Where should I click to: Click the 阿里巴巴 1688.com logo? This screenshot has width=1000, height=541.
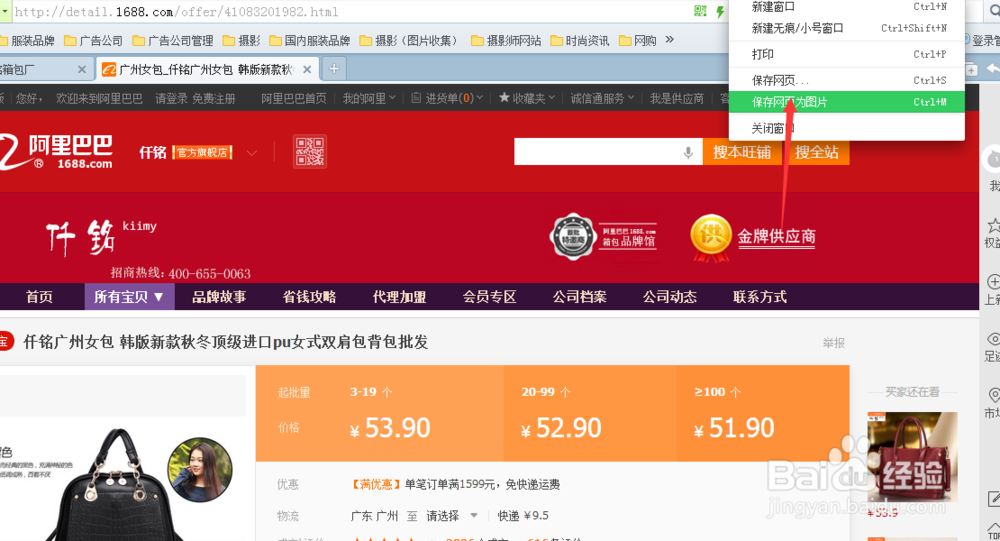pos(56,152)
